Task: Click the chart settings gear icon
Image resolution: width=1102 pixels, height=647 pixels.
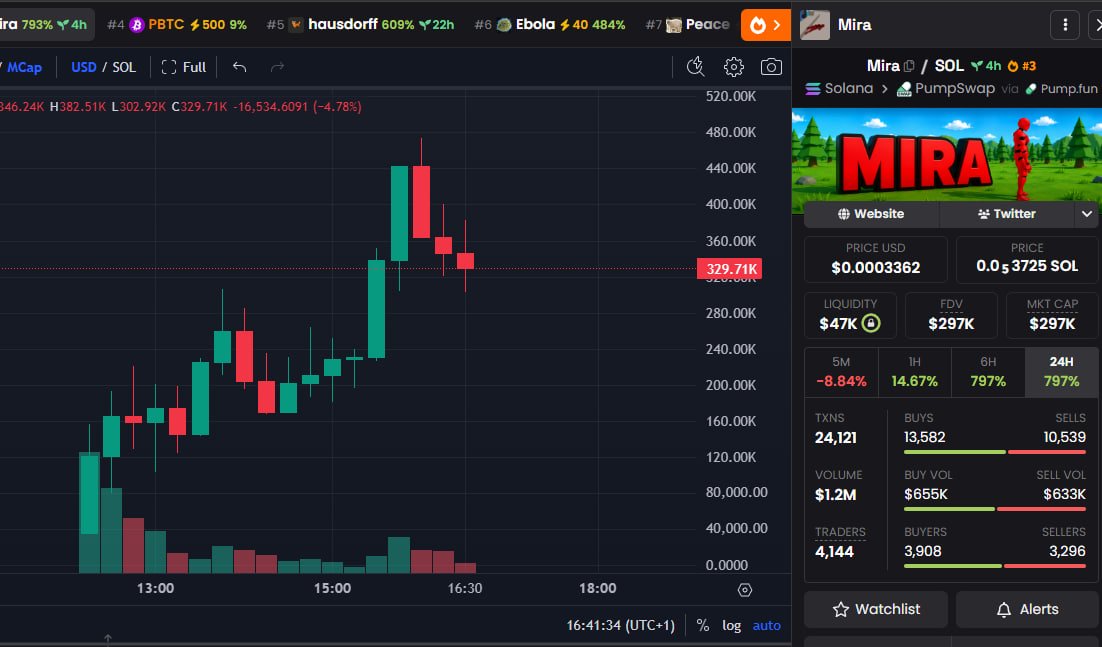Action: [x=734, y=67]
